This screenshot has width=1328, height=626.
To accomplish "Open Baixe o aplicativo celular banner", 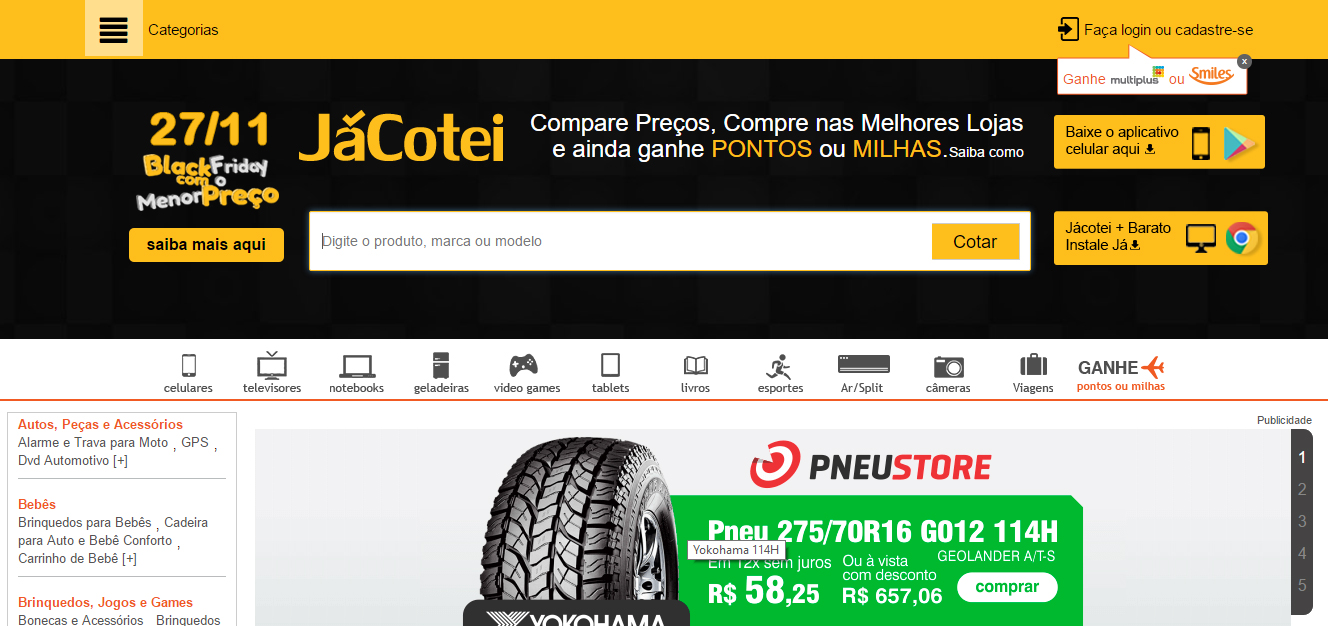I will [x=1159, y=142].
